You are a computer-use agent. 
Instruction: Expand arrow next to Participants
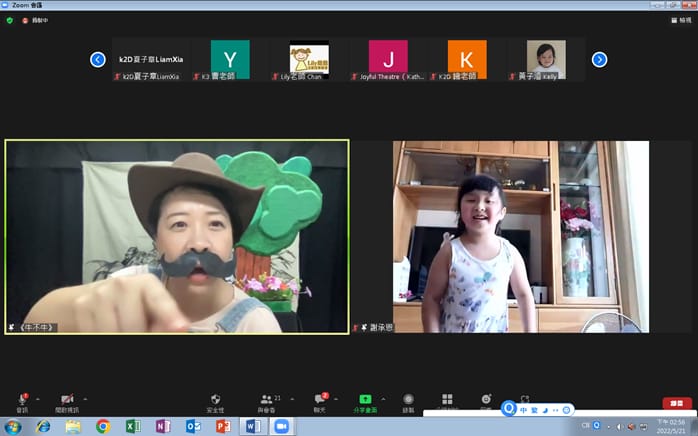tap(292, 399)
